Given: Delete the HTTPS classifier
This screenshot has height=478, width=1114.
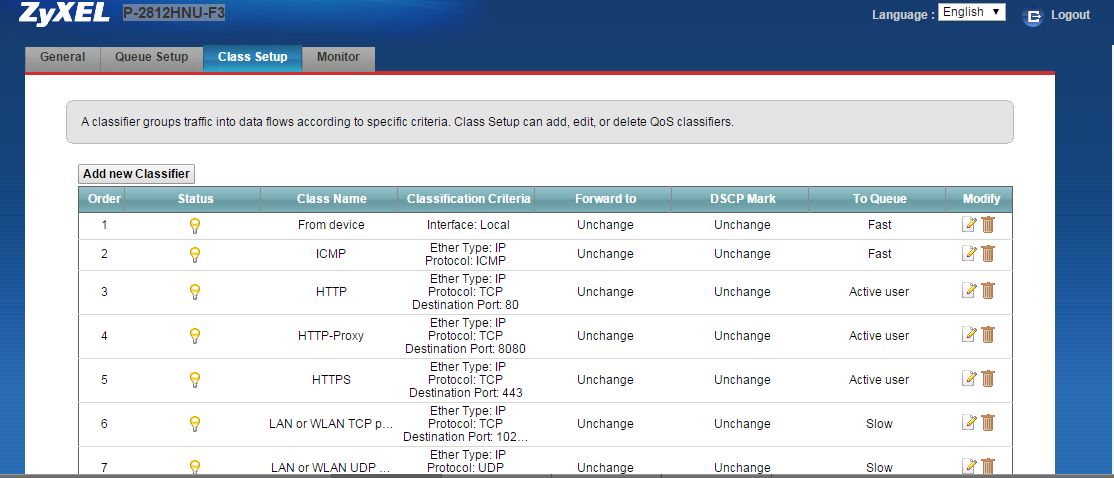Looking at the screenshot, I should (x=988, y=379).
